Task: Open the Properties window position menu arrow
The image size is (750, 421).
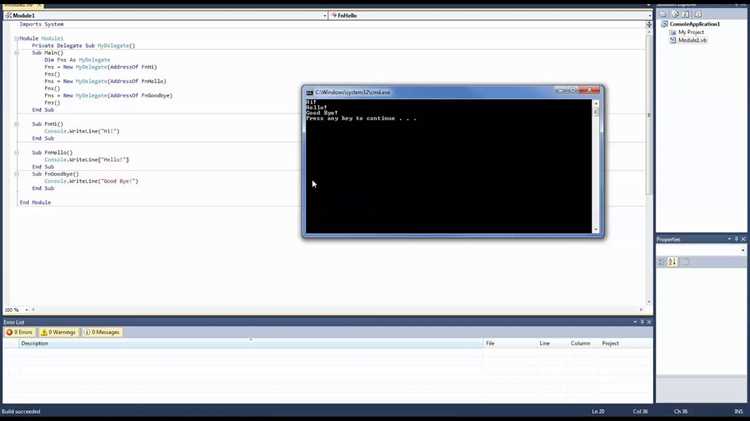Action: (729, 239)
